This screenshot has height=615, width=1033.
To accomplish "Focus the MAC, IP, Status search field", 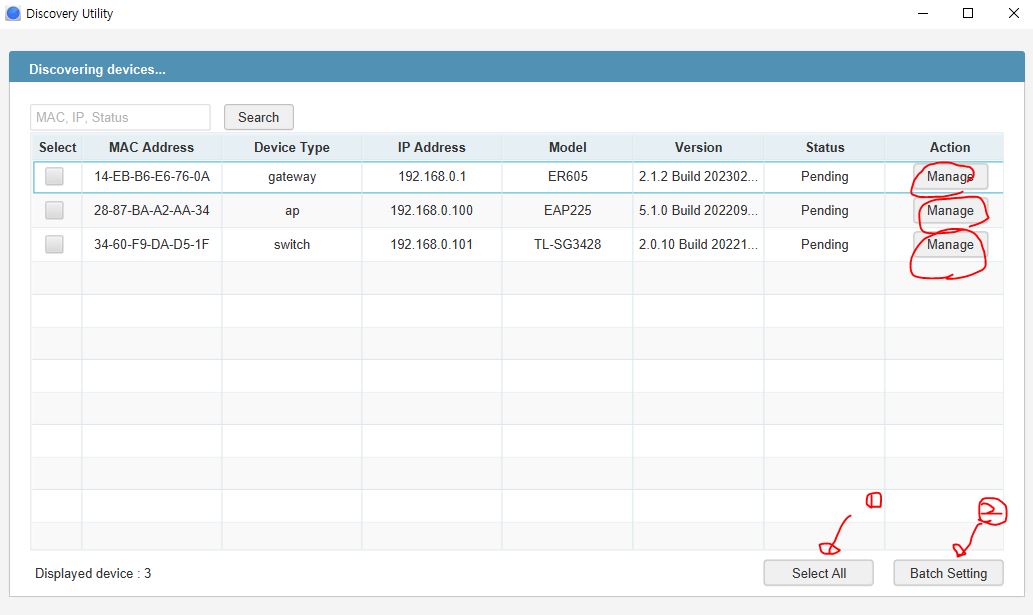I will 120,117.
